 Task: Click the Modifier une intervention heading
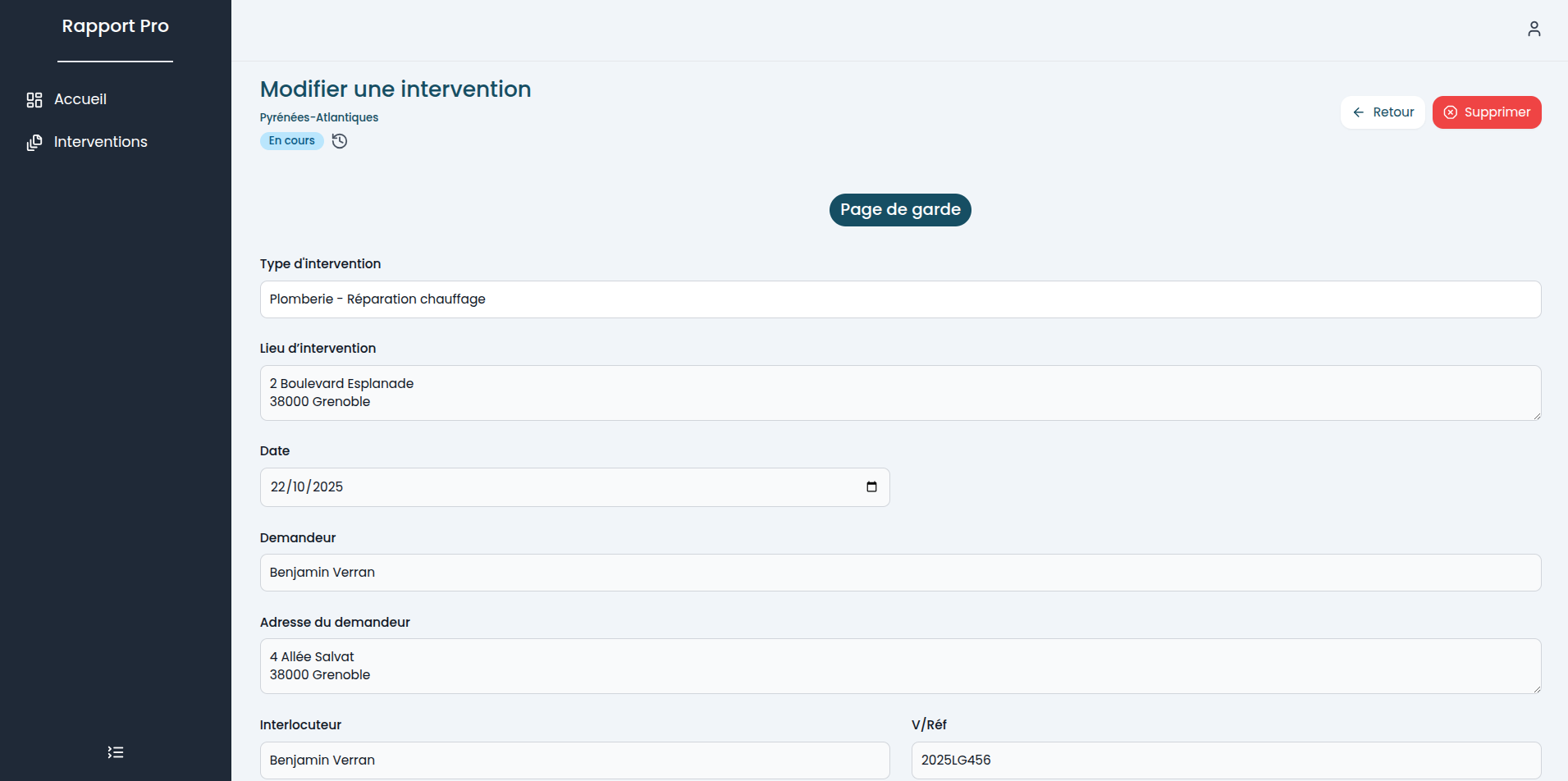[395, 89]
